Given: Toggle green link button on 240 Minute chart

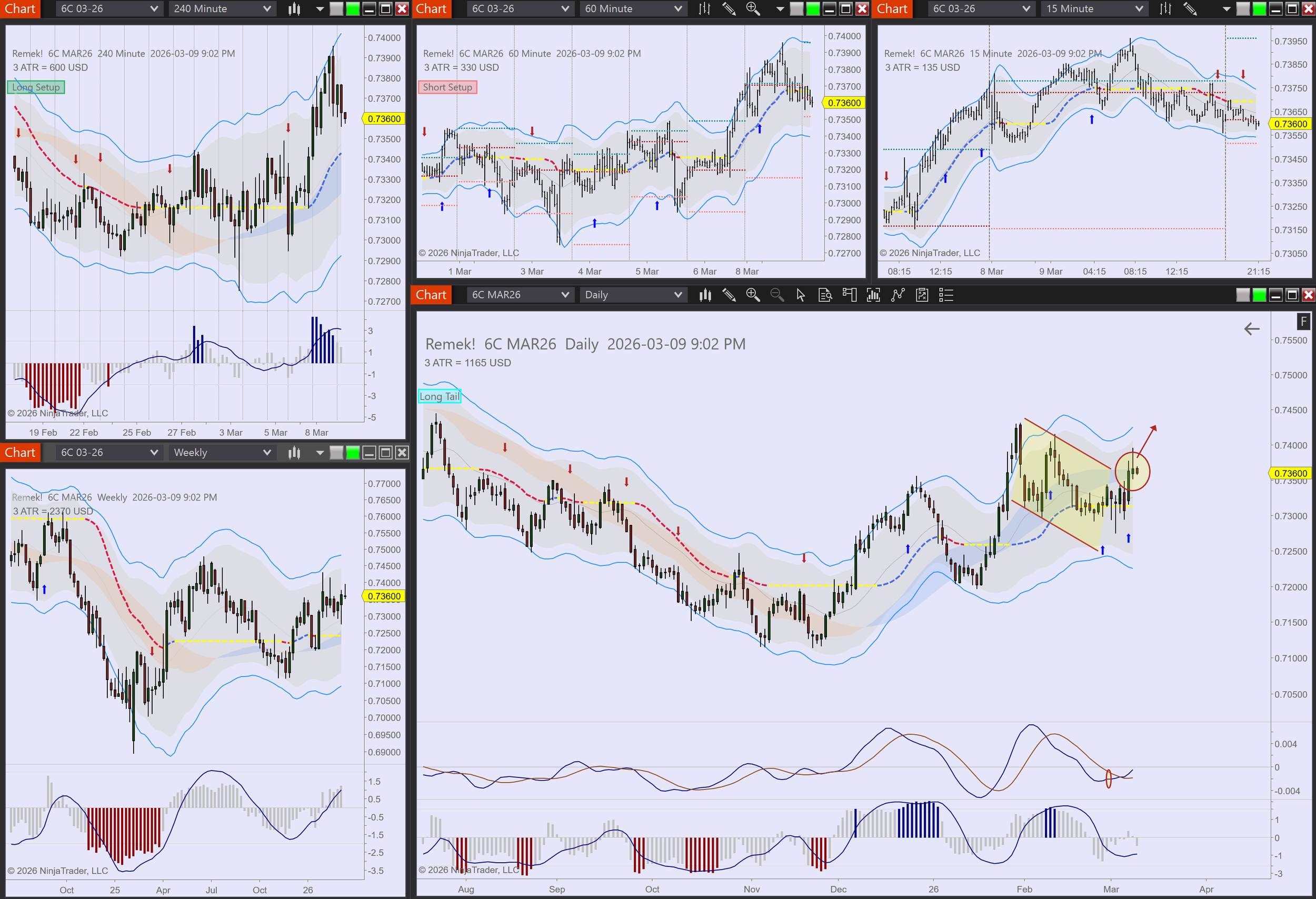Looking at the screenshot, I should (352, 8).
